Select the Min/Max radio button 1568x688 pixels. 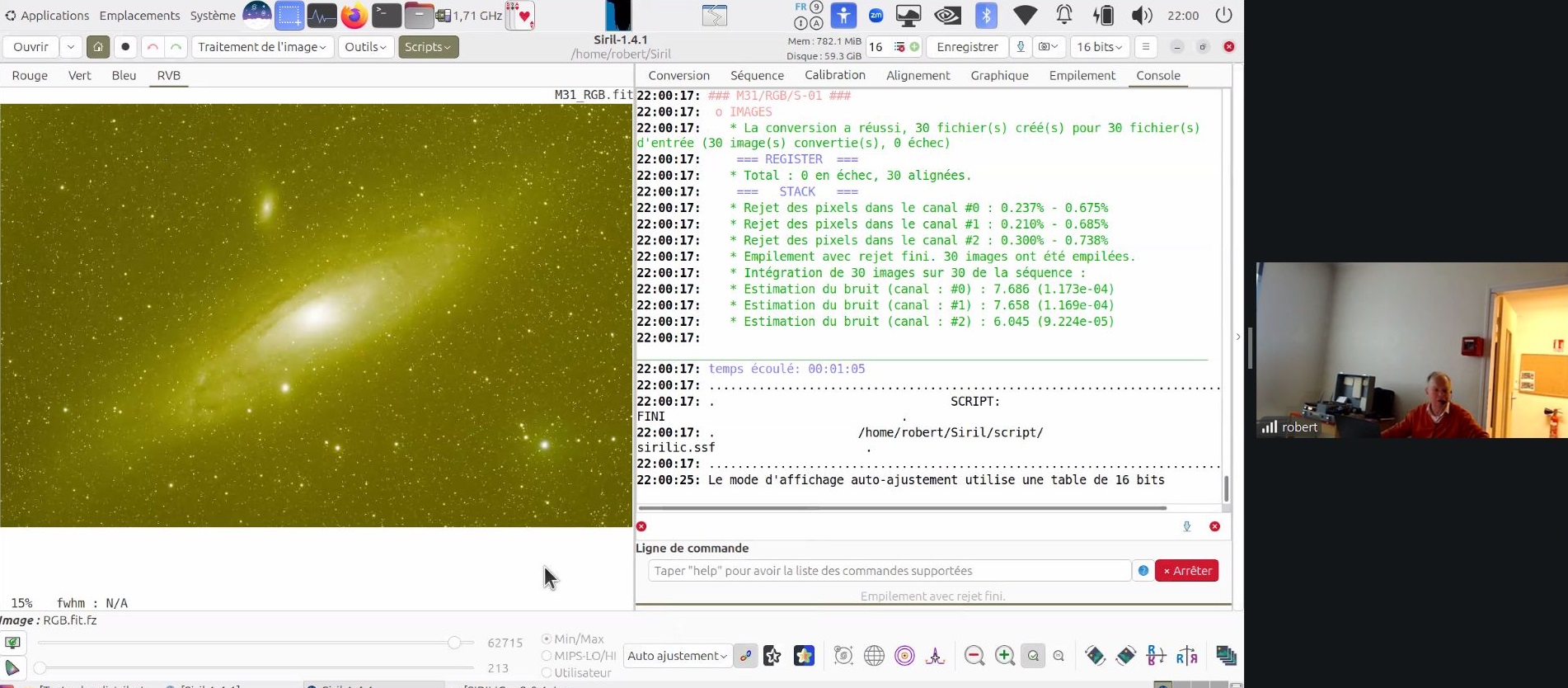547,639
